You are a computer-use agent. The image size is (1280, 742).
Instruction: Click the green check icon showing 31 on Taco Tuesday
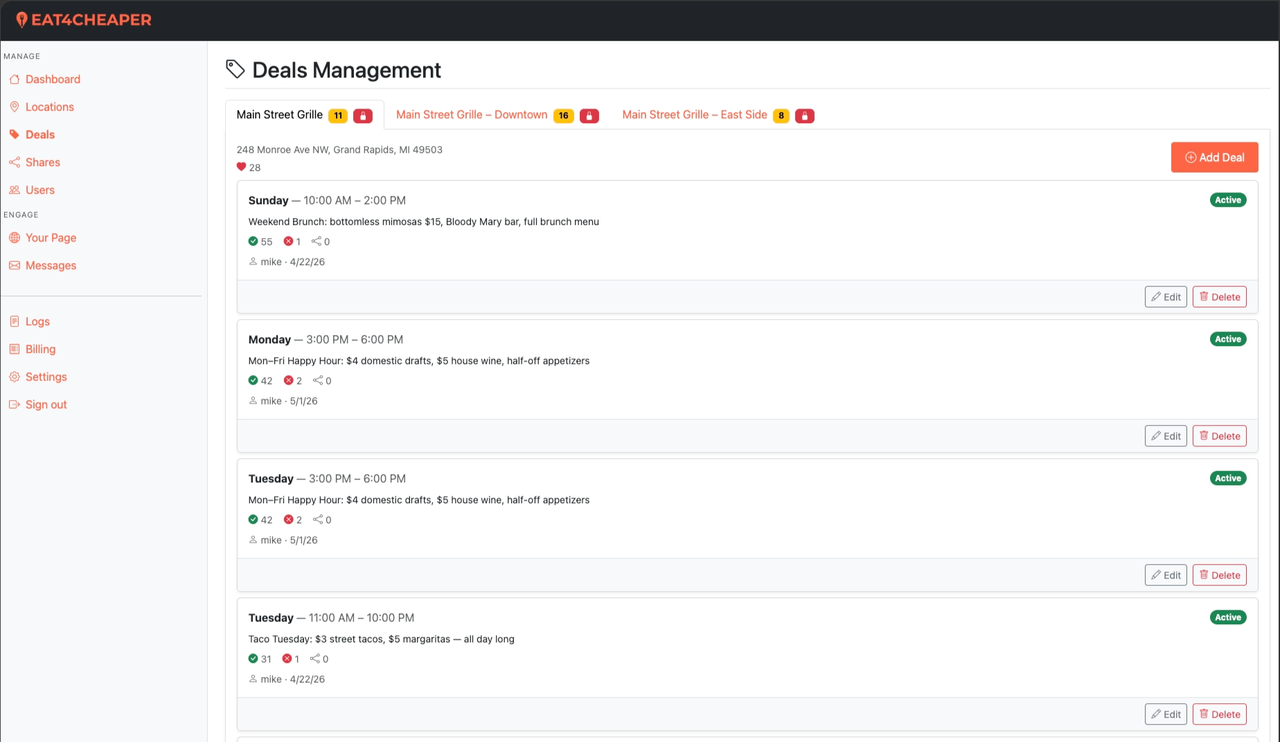(253, 658)
